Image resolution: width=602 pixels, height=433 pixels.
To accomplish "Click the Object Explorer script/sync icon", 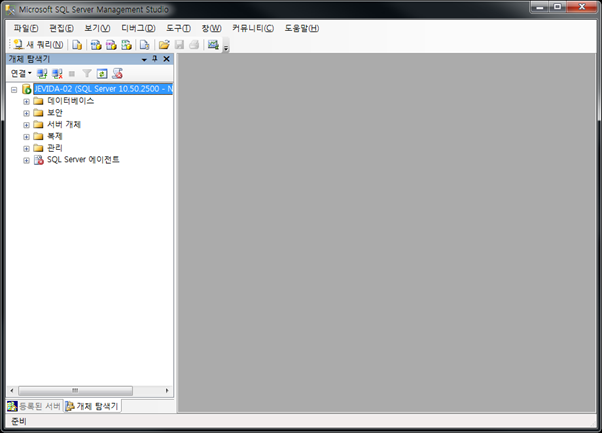I will (117, 73).
